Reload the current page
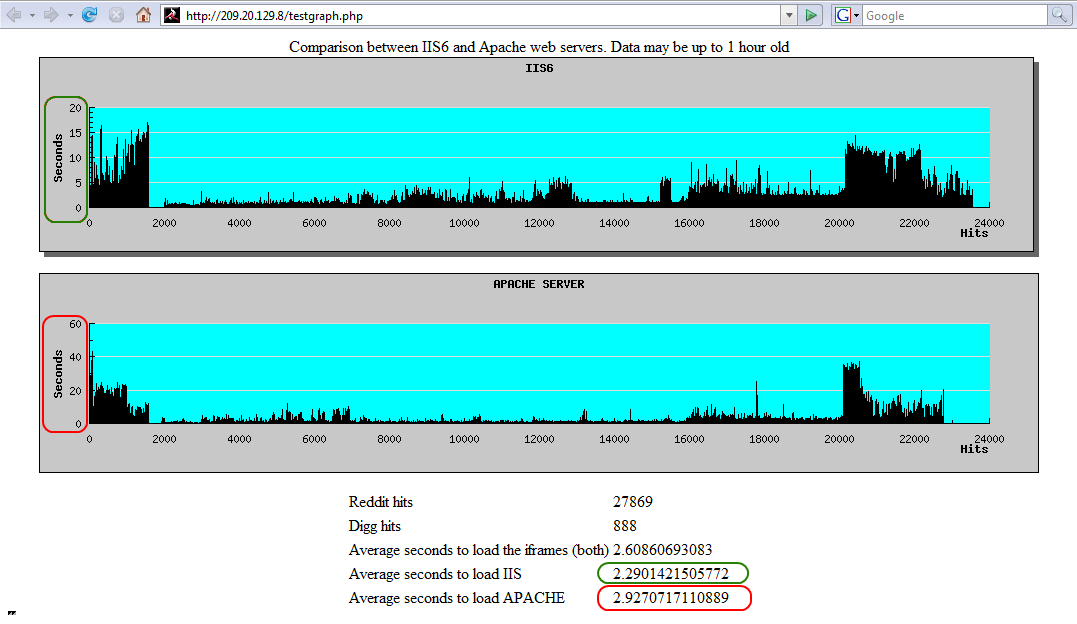Screen dimensions: 1077x624 [x=90, y=15]
